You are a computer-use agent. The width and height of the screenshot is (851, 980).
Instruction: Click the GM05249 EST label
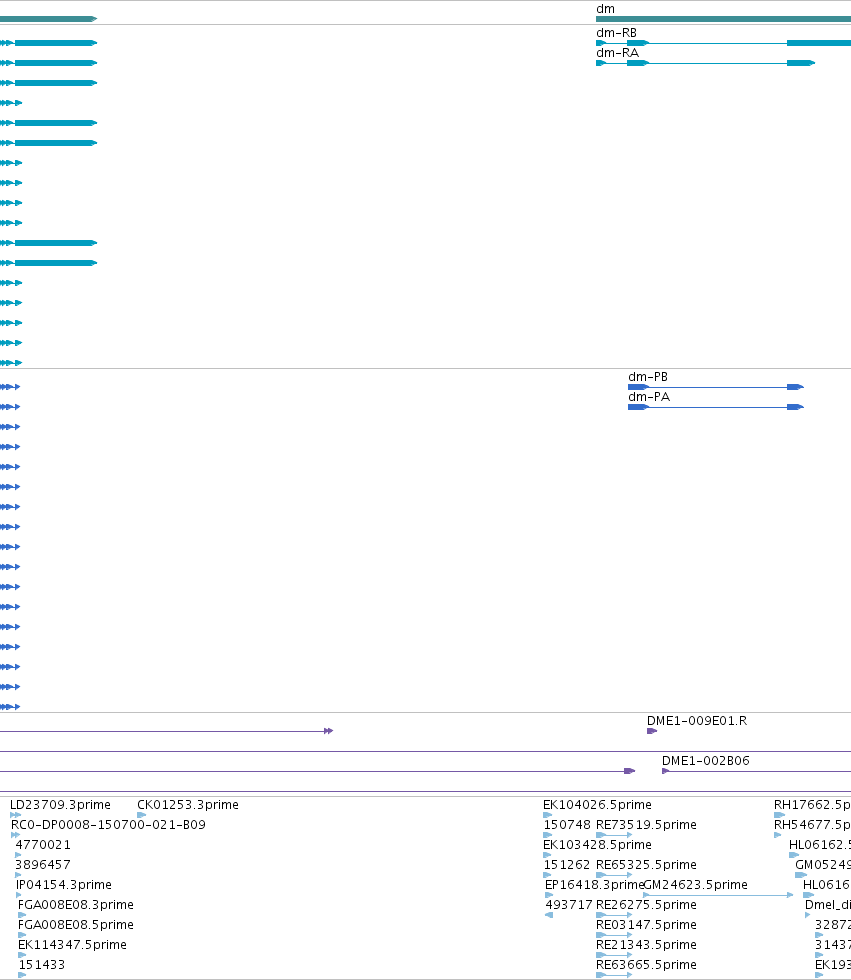(x=823, y=864)
